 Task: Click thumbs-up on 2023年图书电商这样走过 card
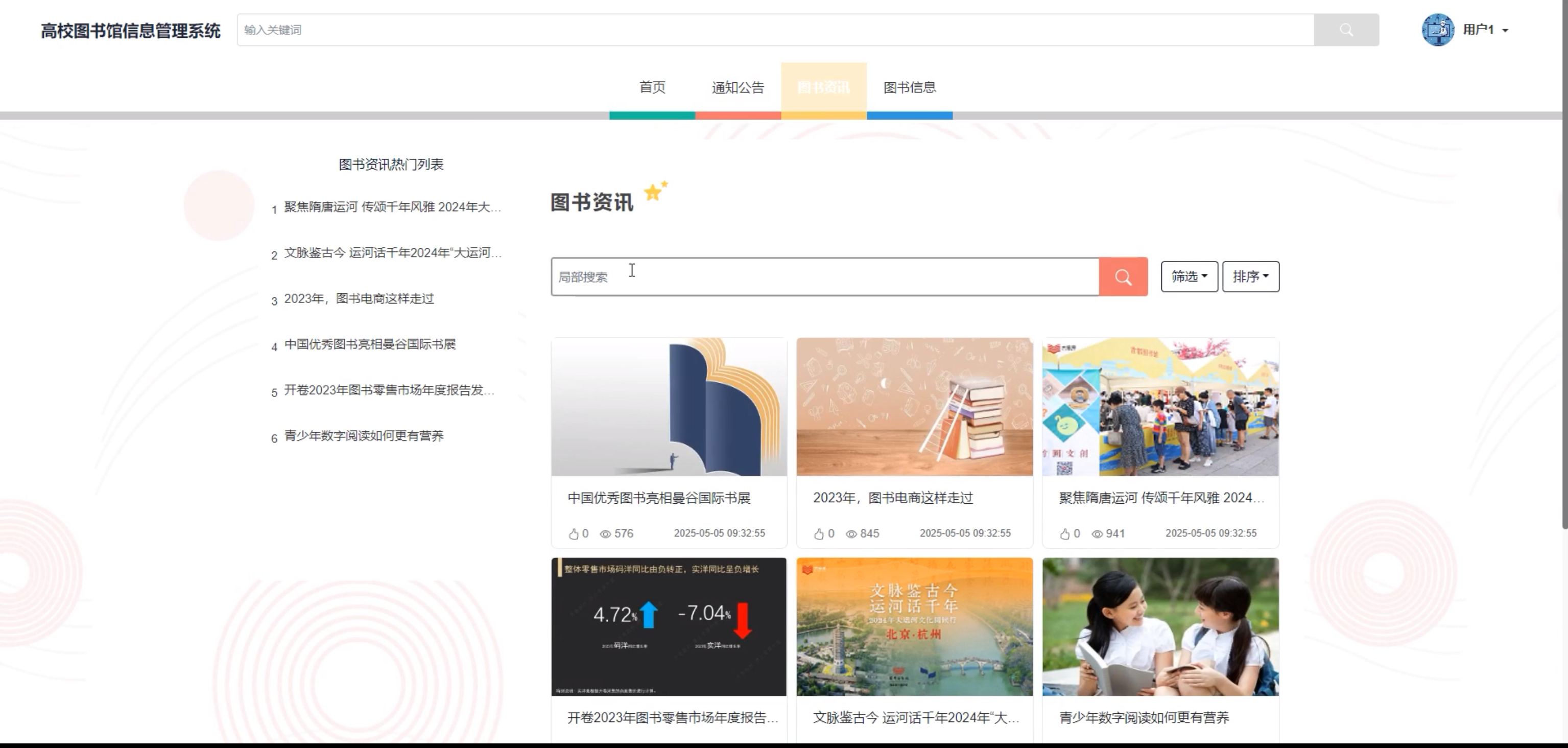(819, 534)
